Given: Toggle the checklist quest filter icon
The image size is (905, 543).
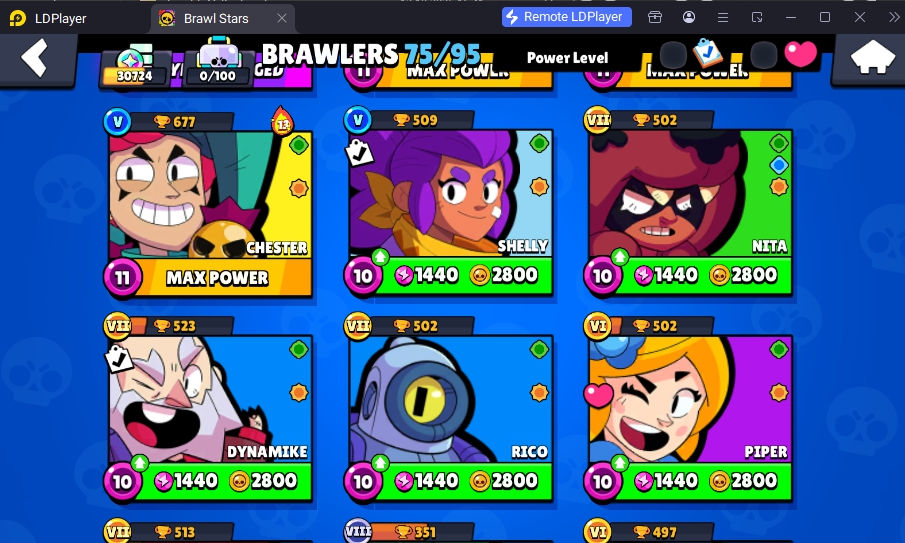Looking at the screenshot, I should 707,53.
